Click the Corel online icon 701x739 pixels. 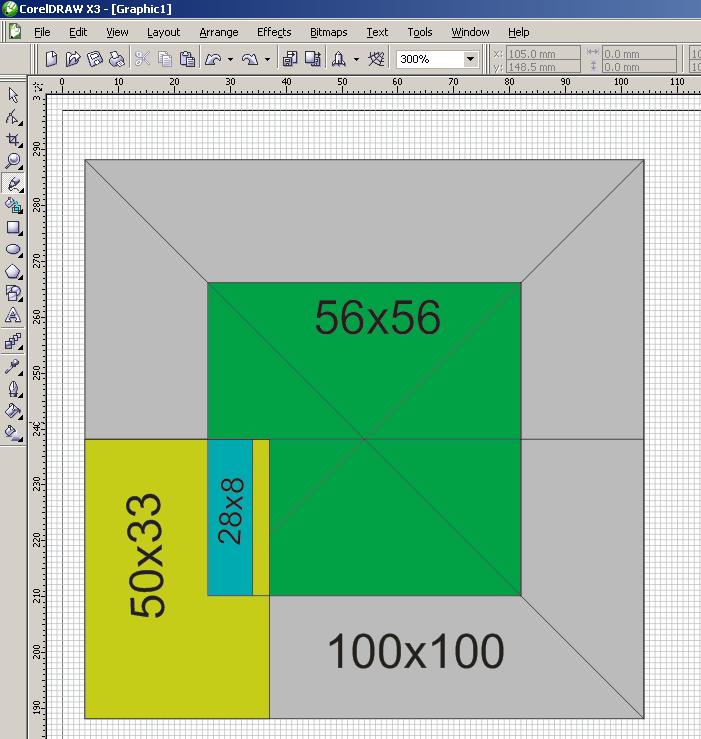(376, 59)
